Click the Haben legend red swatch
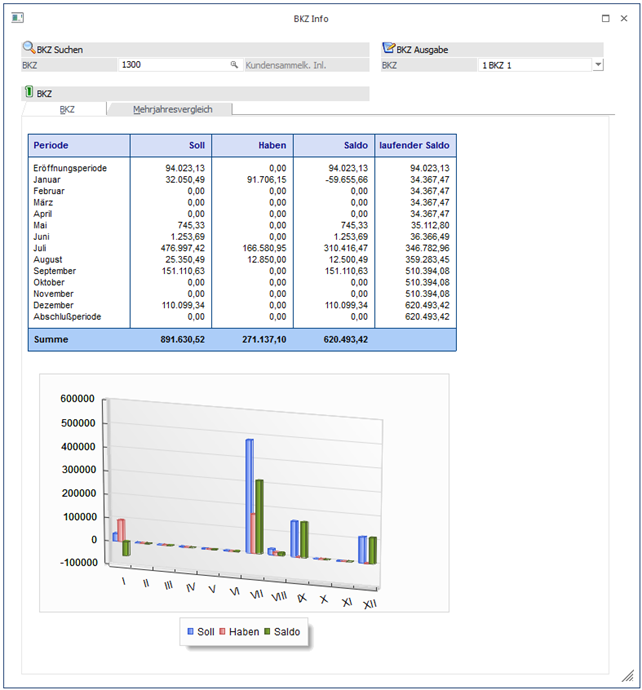Screen dimensions: 642x690 coord(223,632)
